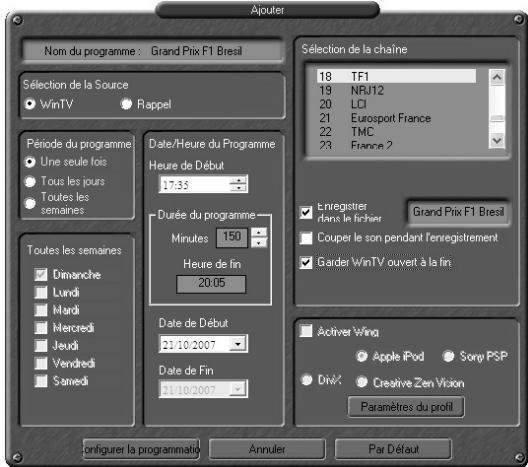Click the Minutes field showing 150
528x467 pixels.
[232, 237]
